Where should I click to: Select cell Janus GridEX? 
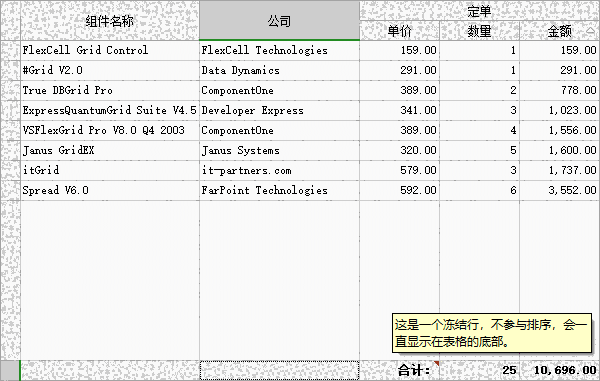tap(110, 150)
